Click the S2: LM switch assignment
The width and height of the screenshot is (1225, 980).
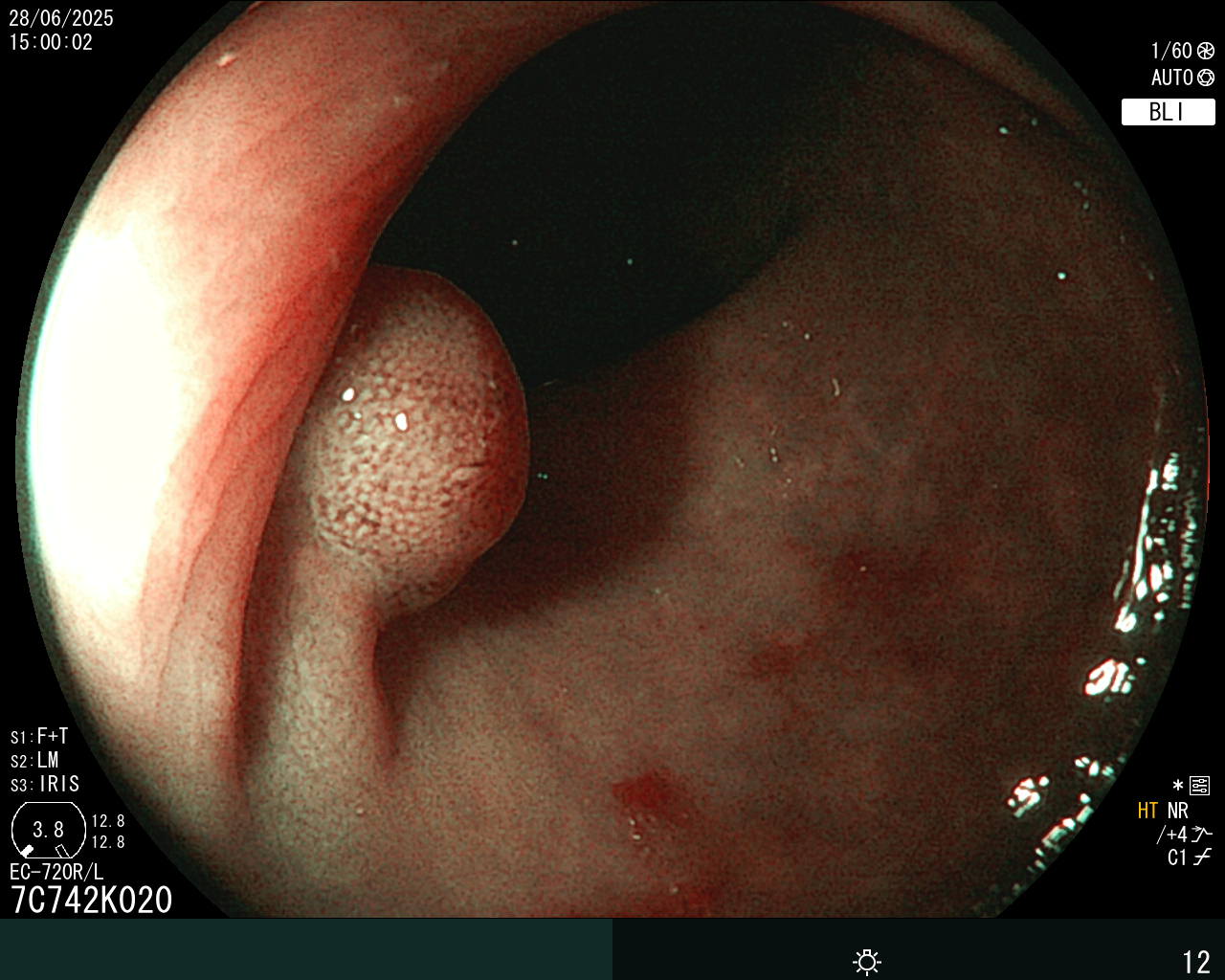[34, 760]
